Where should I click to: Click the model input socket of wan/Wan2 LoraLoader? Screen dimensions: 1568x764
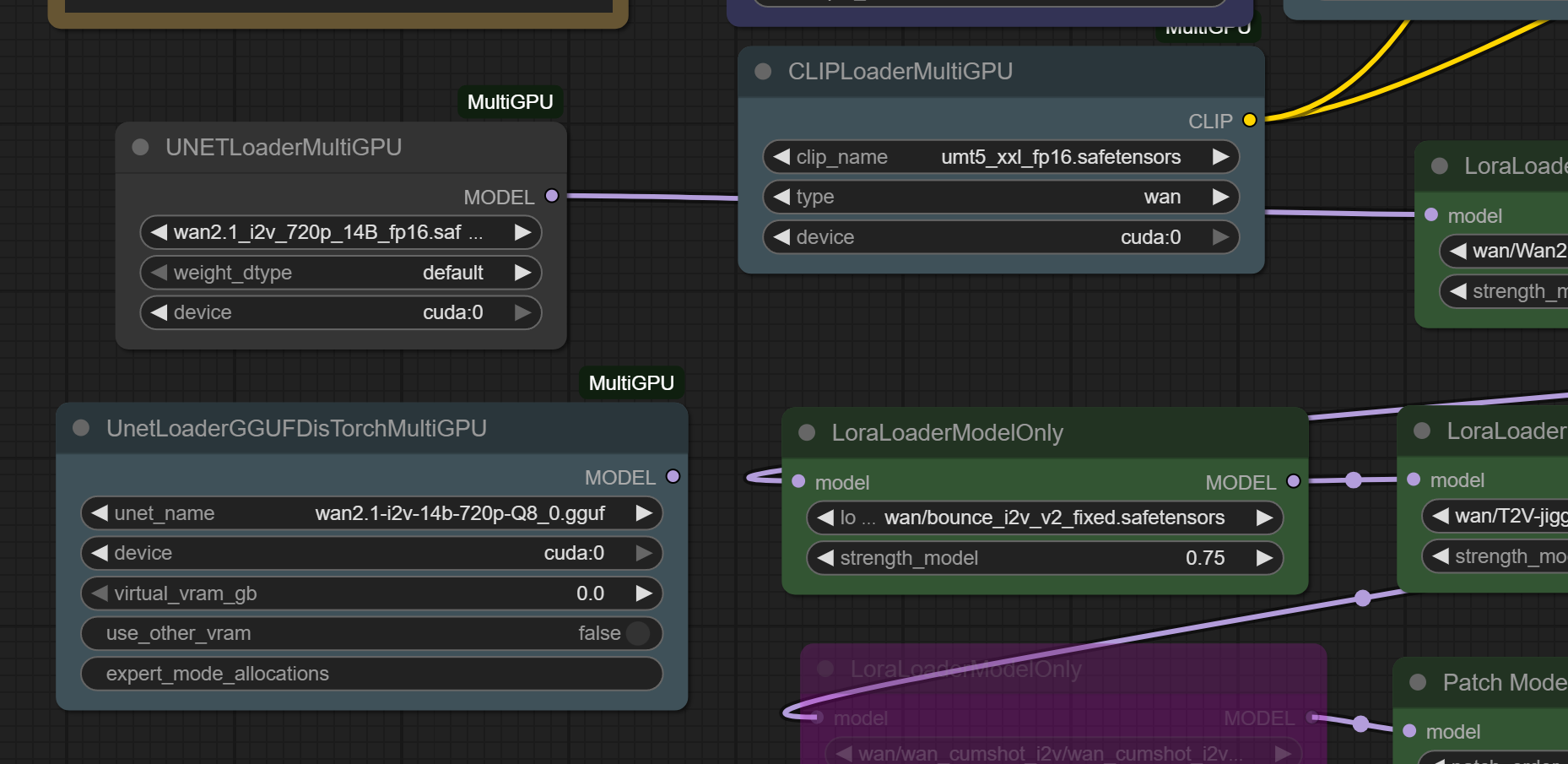(1431, 214)
